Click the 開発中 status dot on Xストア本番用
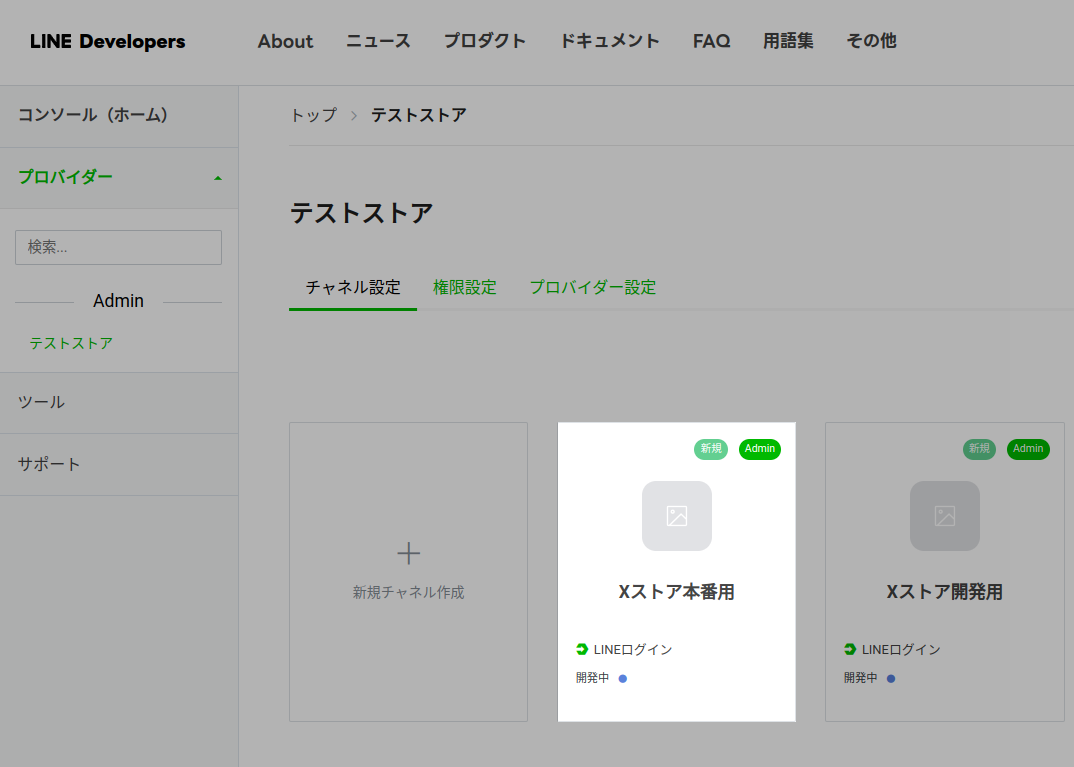The image size is (1074, 767). [623, 679]
